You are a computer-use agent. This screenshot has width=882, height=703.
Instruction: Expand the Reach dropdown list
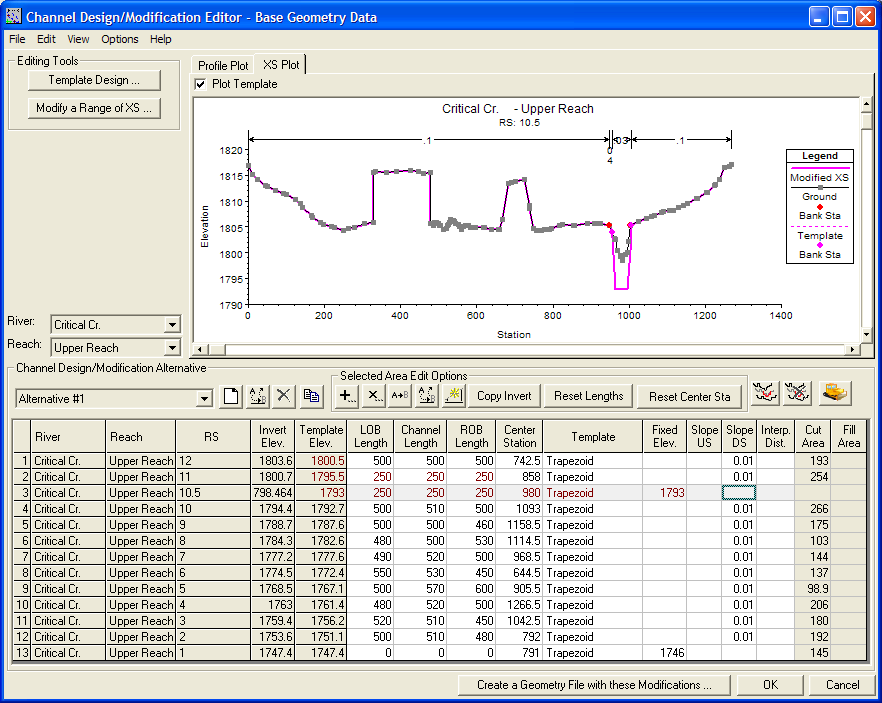[x=172, y=348]
